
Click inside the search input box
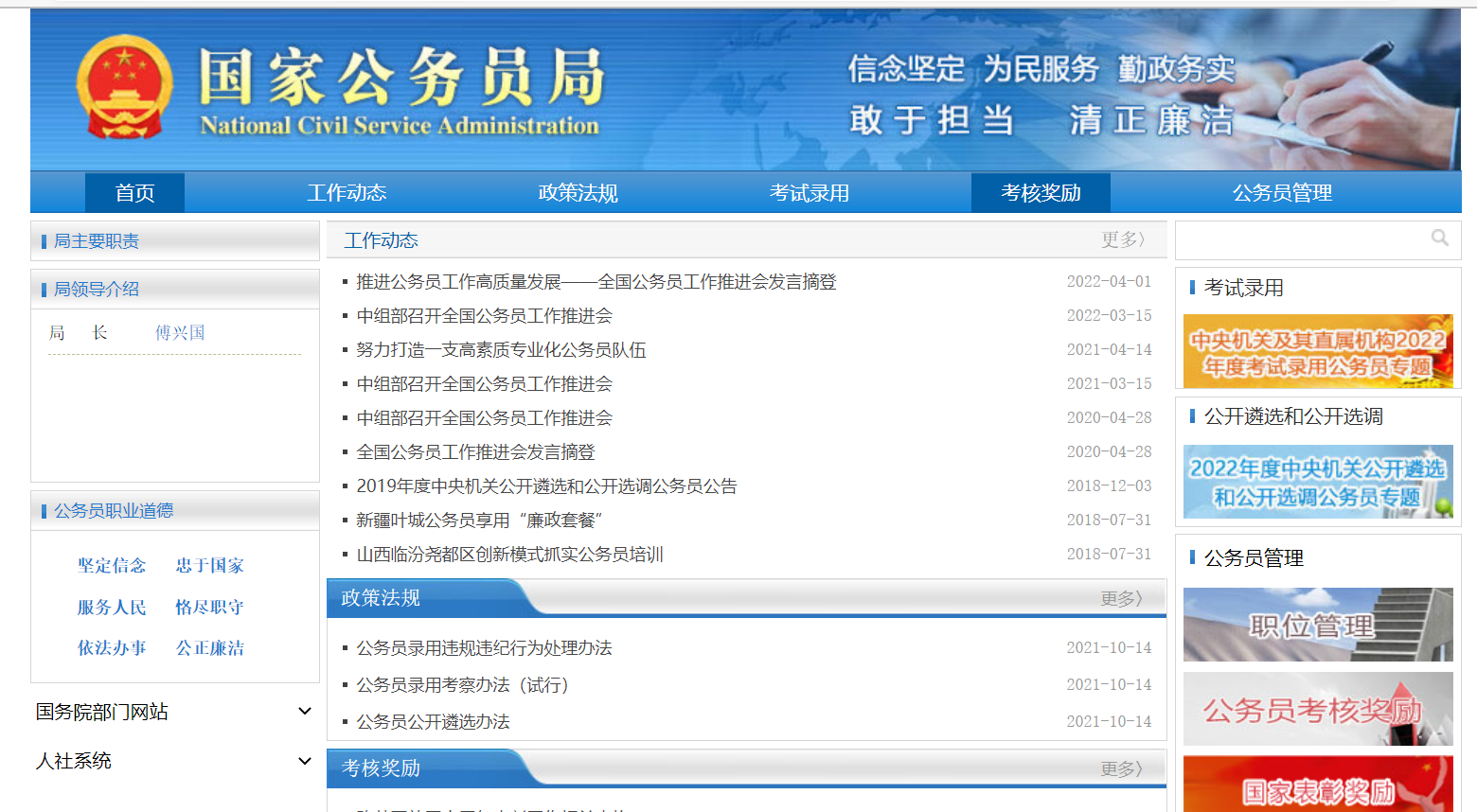1307,238
